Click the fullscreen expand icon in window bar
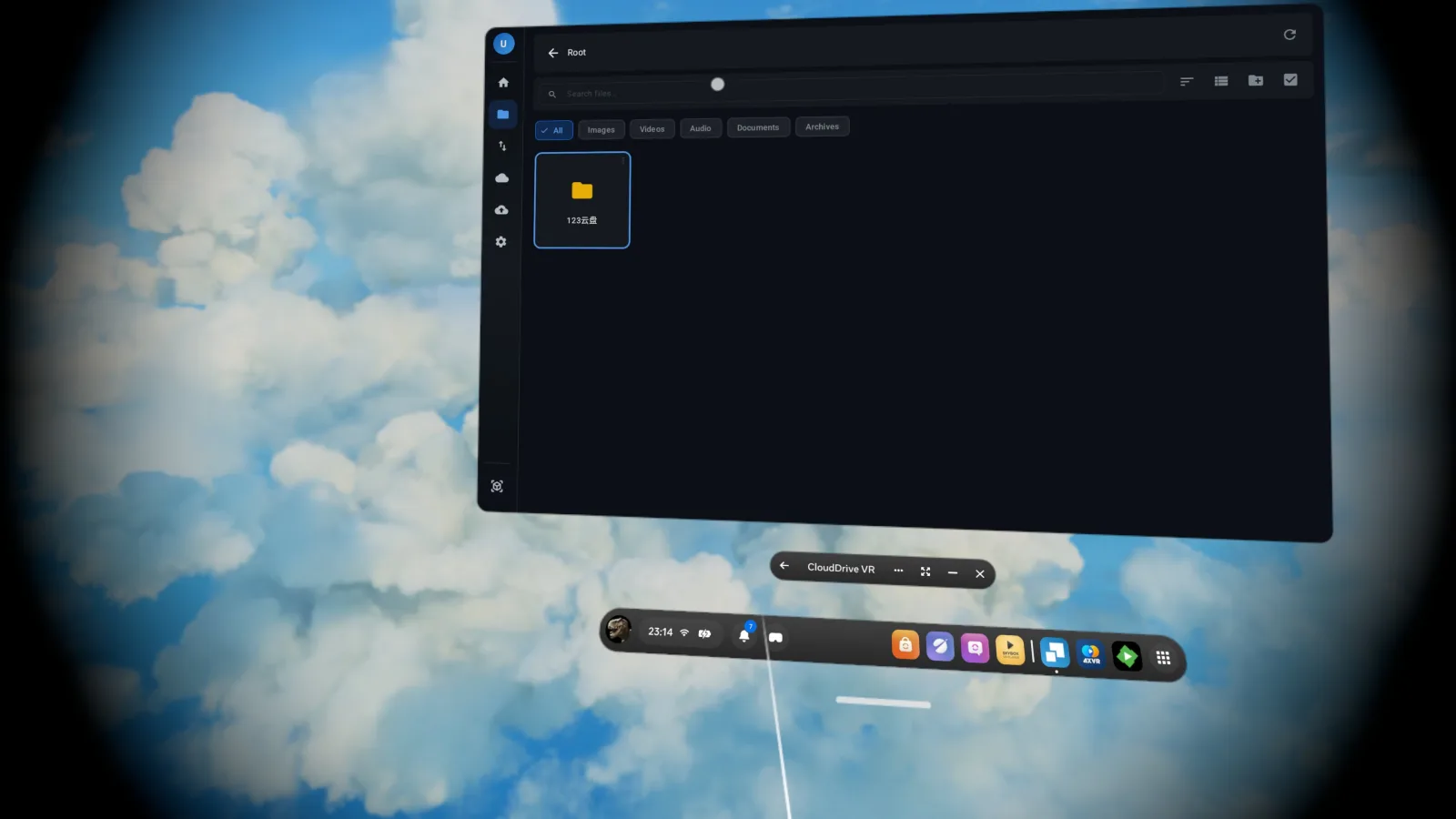1456x819 pixels. [925, 571]
